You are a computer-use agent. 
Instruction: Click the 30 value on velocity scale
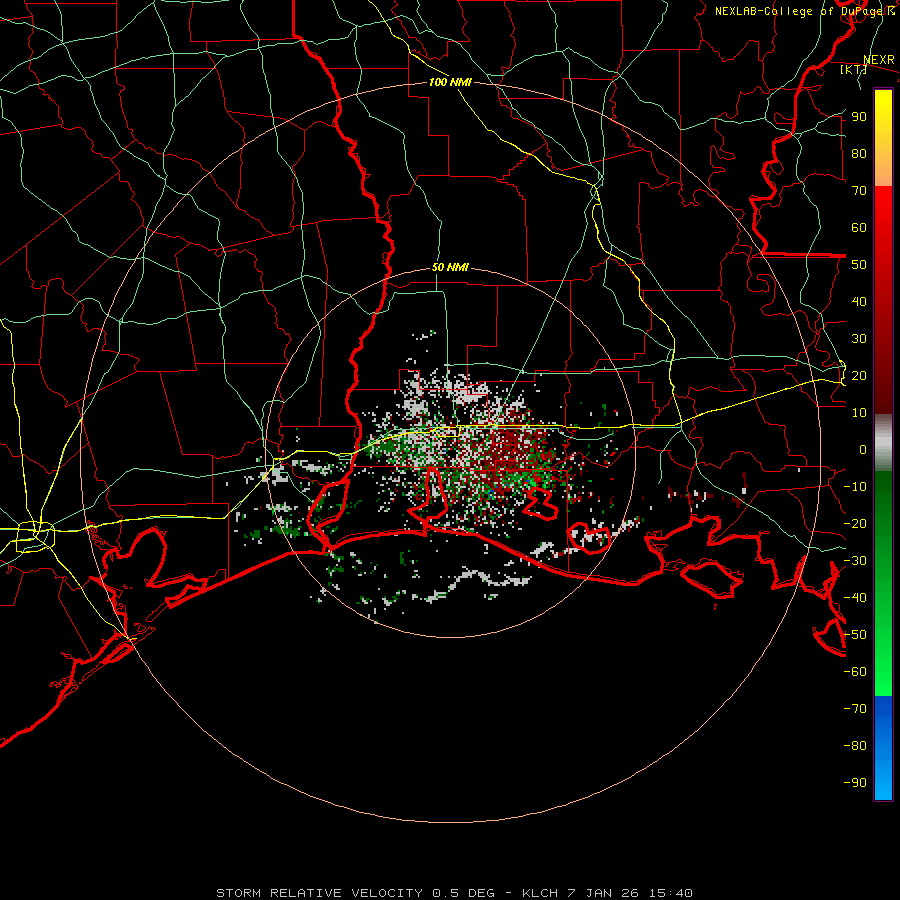[x=859, y=339]
